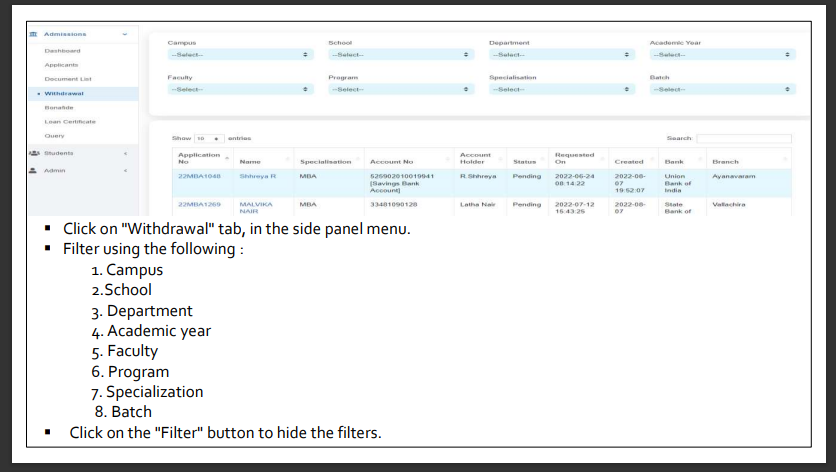Image resolution: width=836 pixels, height=472 pixels.
Task: Select Loan Certificate in side menu
Action: pyautogui.click(x=70, y=121)
